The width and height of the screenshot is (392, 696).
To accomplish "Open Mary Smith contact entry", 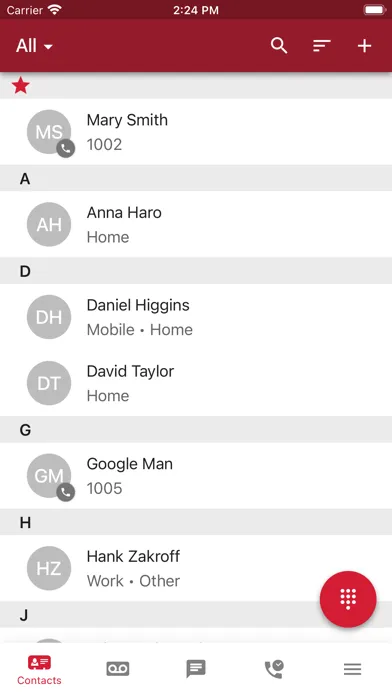I will point(196,132).
